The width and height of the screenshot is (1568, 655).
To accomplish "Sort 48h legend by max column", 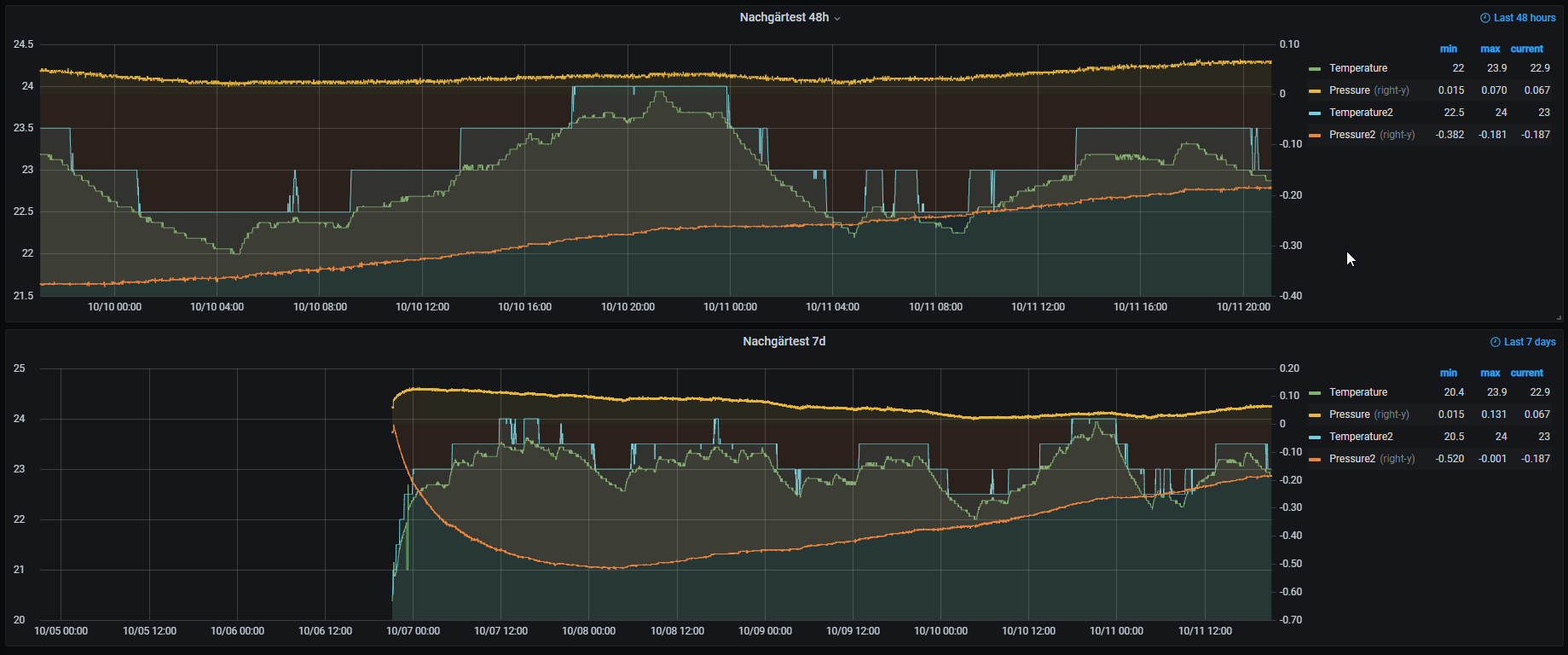I will tap(1490, 49).
